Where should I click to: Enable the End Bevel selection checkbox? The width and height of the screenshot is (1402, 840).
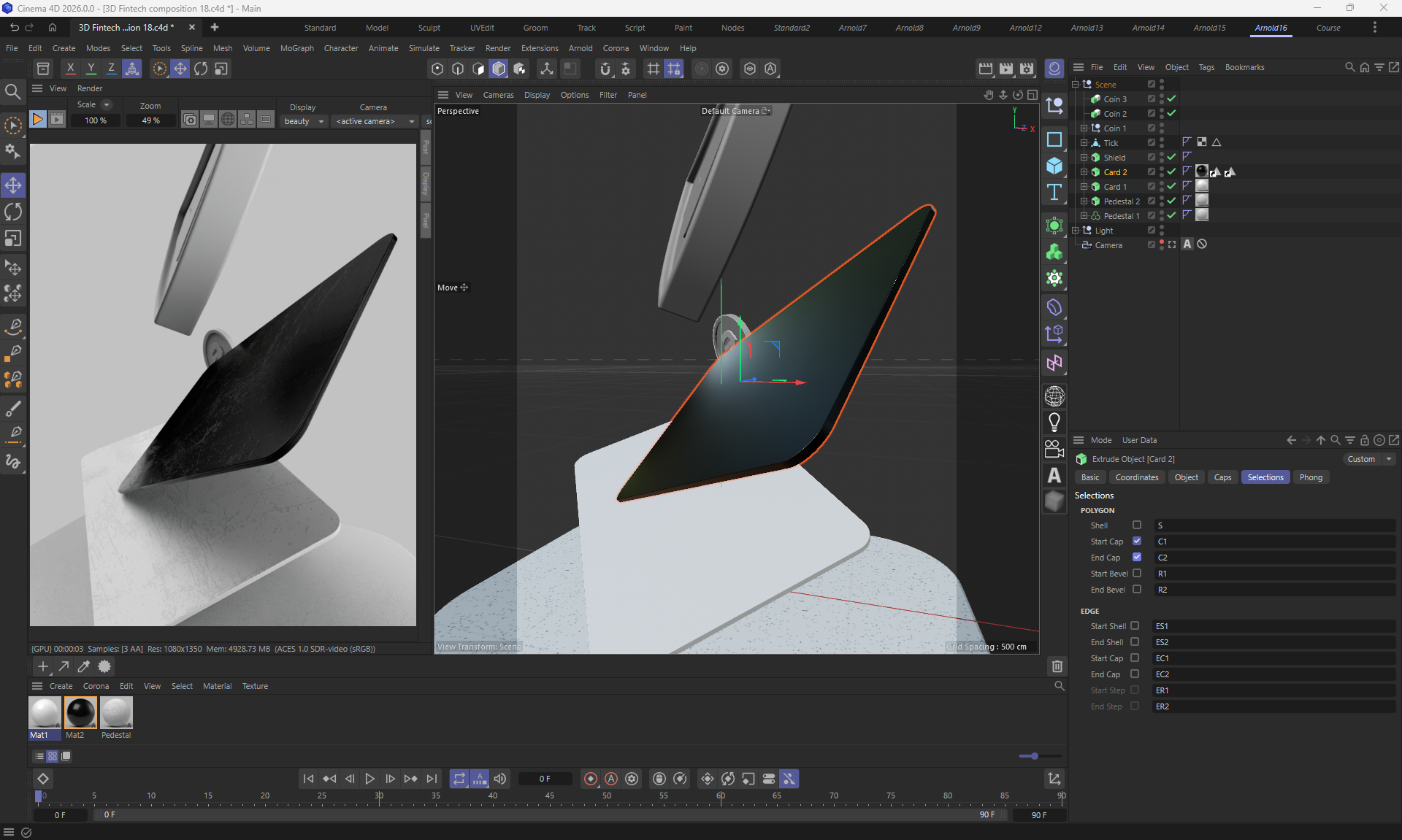coord(1136,590)
